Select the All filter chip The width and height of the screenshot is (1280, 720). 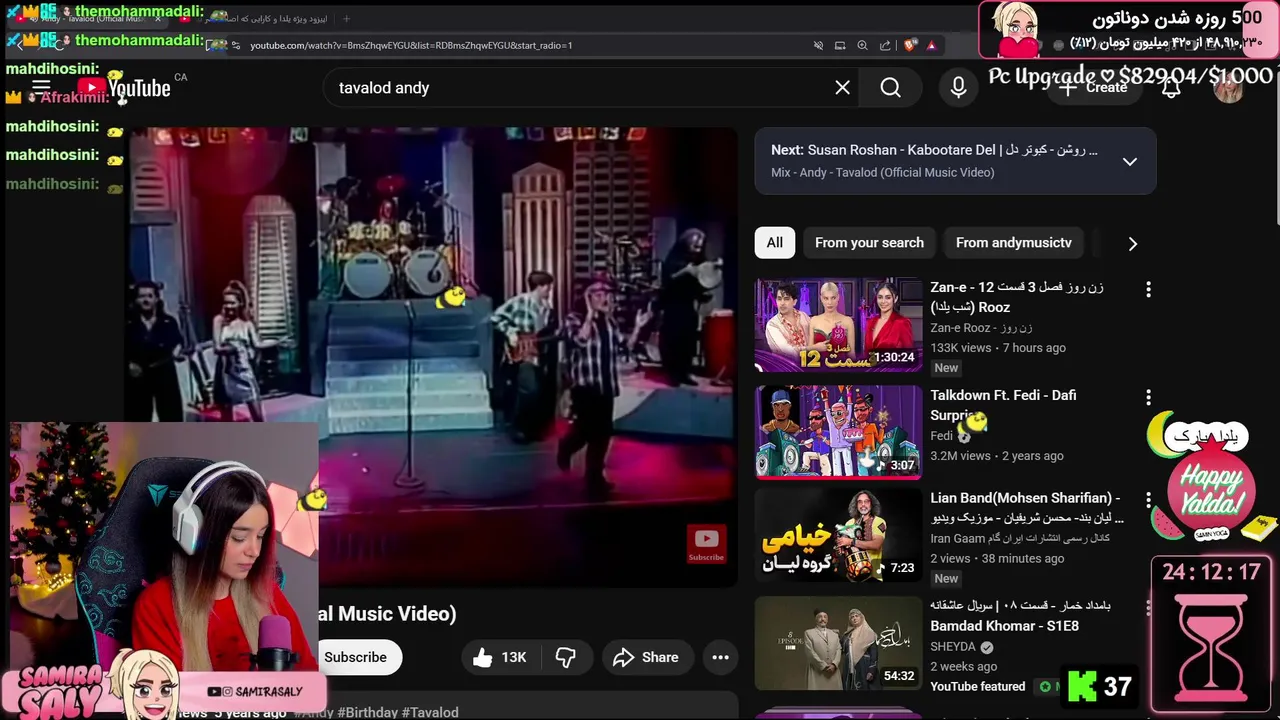775,243
